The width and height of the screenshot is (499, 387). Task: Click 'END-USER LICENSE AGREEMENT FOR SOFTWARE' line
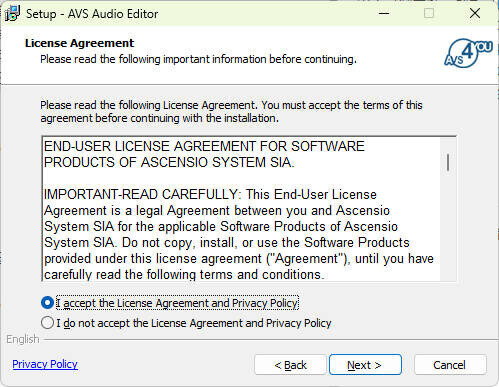[204, 146]
